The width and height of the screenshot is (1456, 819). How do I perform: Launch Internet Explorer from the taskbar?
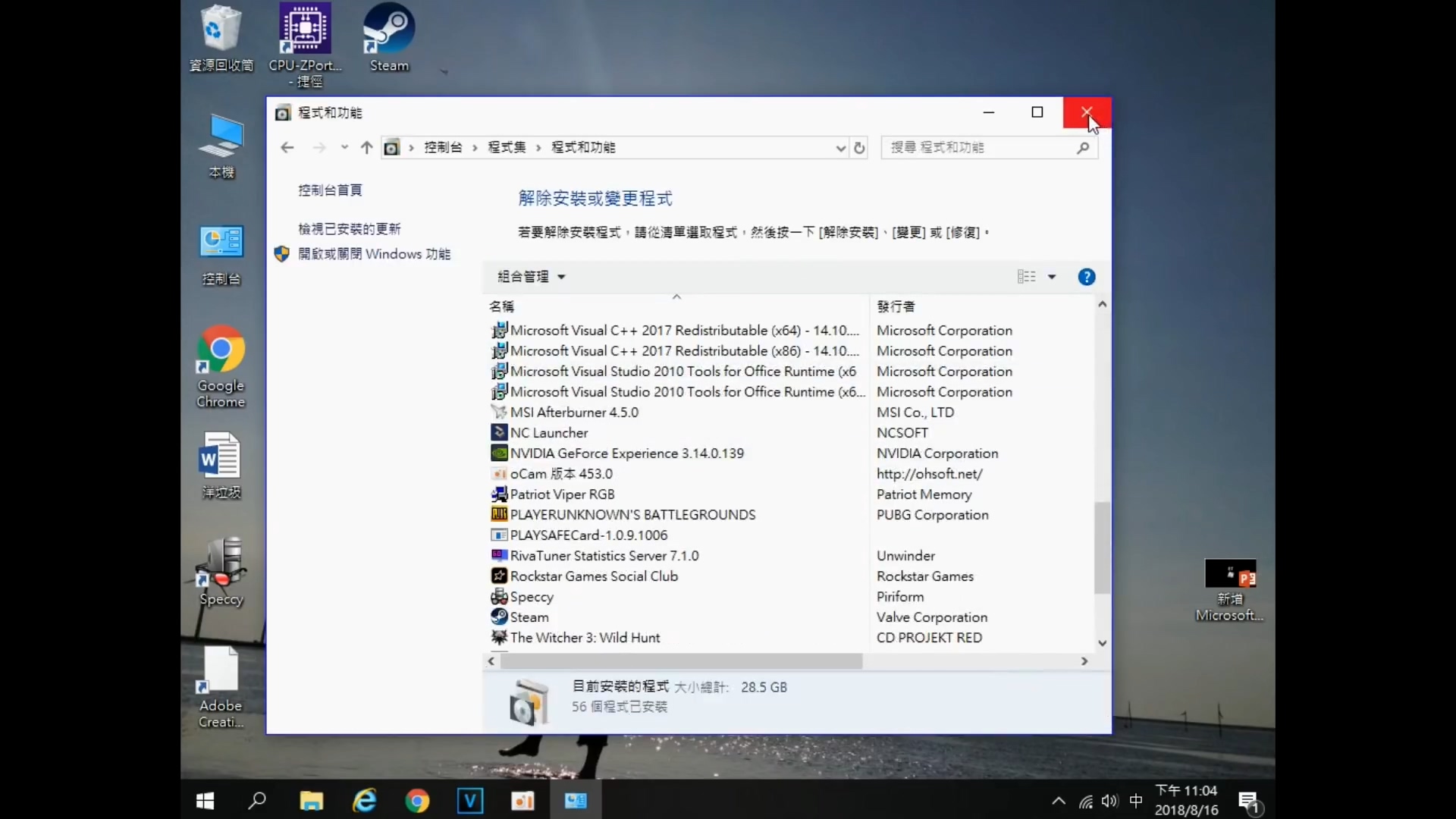365,800
